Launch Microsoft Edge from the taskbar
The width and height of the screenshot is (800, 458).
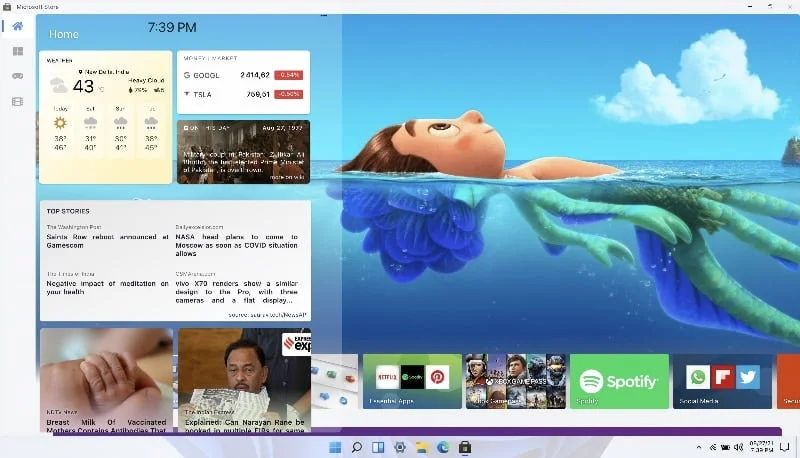pyautogui.click(x=443, y=447)
